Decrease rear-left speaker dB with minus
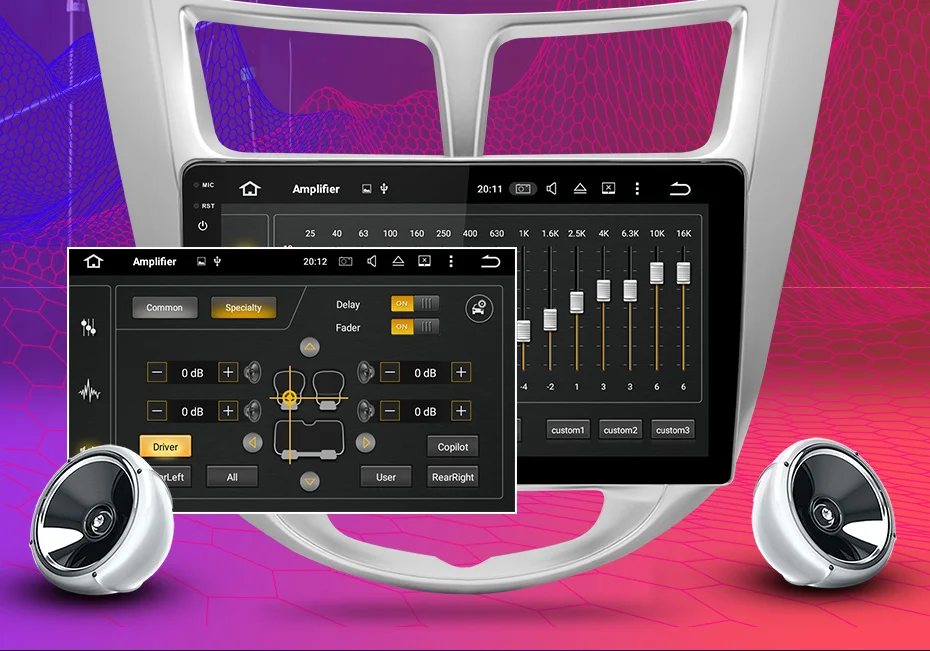Screen dimensions: 930x651 pos(157,411)
